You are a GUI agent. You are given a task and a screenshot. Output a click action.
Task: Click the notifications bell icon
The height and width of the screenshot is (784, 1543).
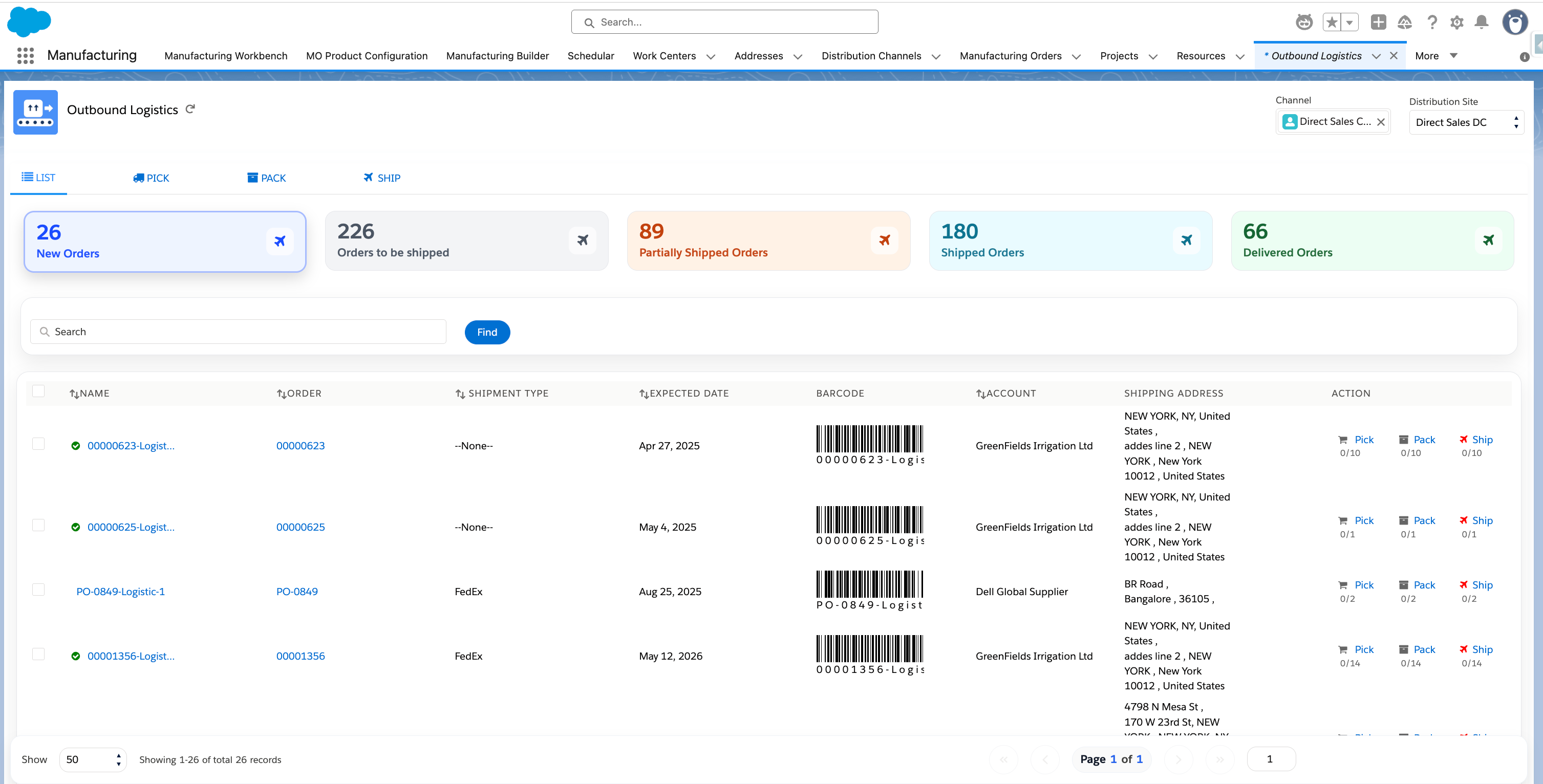pyautogui.click(x=1481, y=22)
